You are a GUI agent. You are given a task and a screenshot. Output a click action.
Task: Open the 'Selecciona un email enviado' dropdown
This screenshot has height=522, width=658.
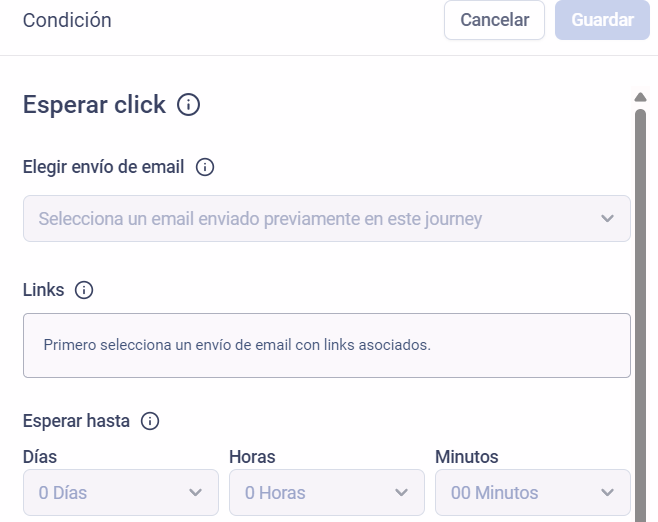coord(326,219)
